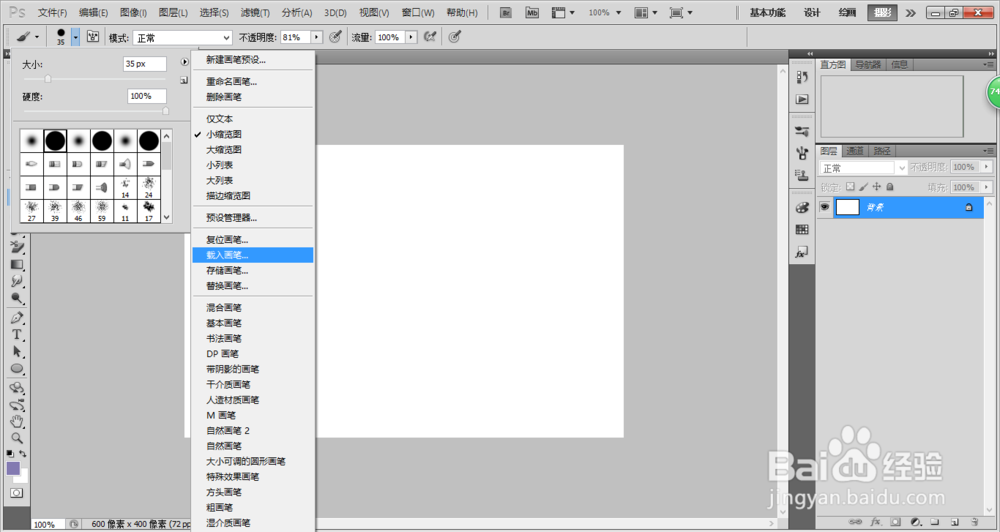This screenshot has width=1000, height=532.
Task: Select the Dodge tool
Action: pyautogui.click(x=17, y=298)
